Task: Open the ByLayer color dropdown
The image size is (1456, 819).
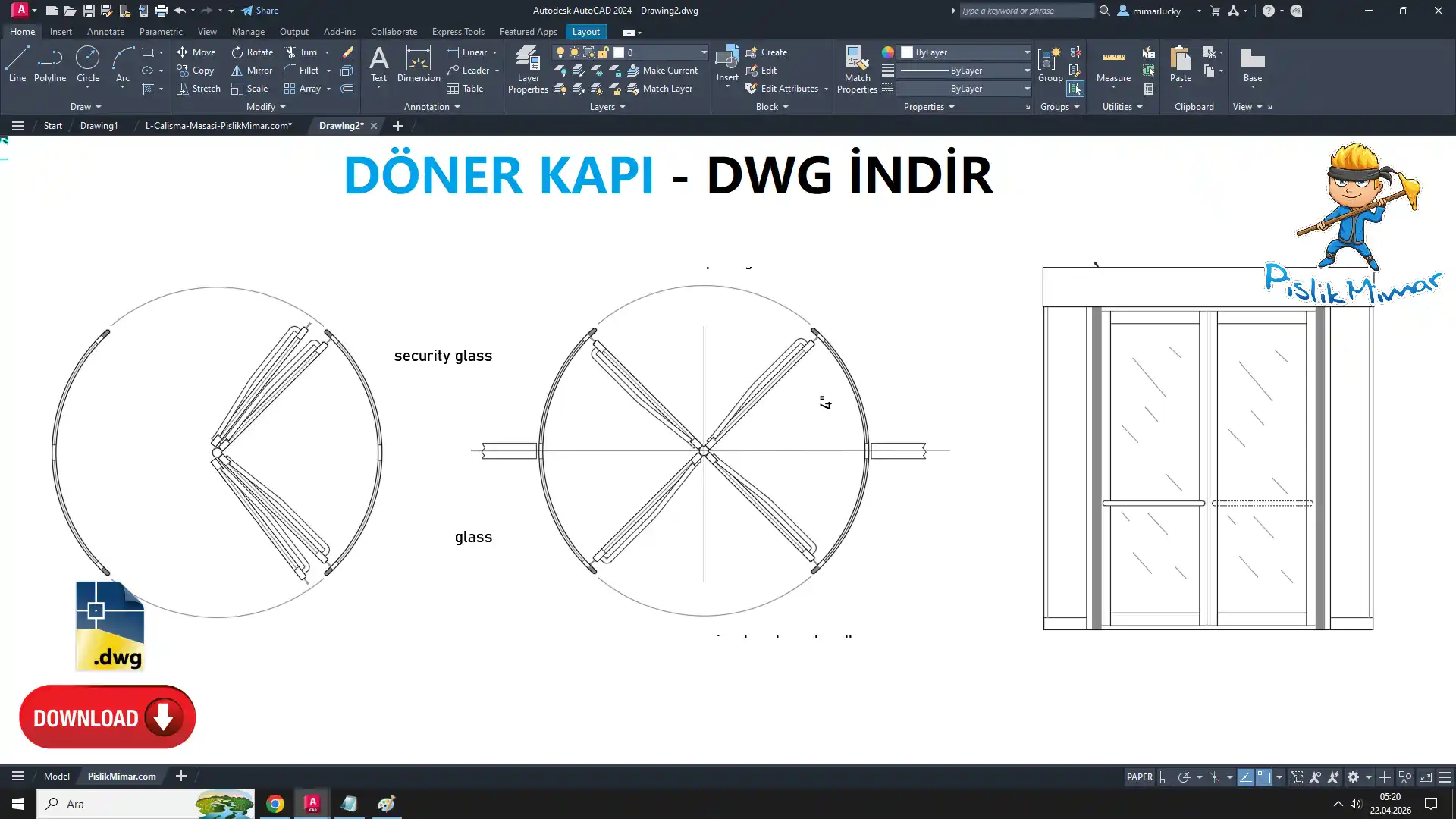Action: [x=1027, y=52]
